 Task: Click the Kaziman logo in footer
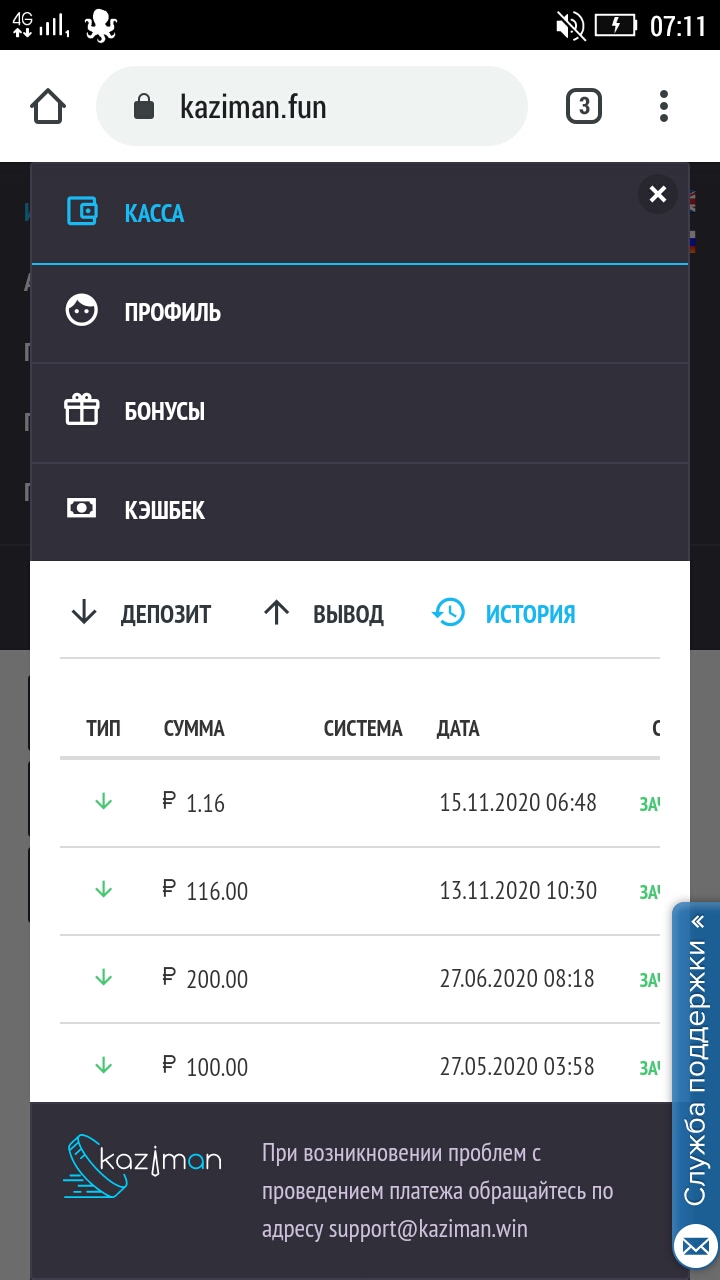[142, 1168]
